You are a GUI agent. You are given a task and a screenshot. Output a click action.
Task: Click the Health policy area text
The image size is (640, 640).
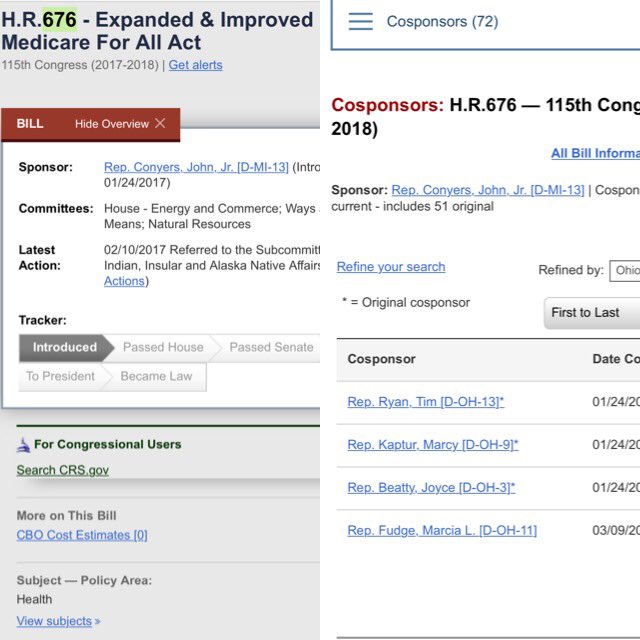(34, 600)
